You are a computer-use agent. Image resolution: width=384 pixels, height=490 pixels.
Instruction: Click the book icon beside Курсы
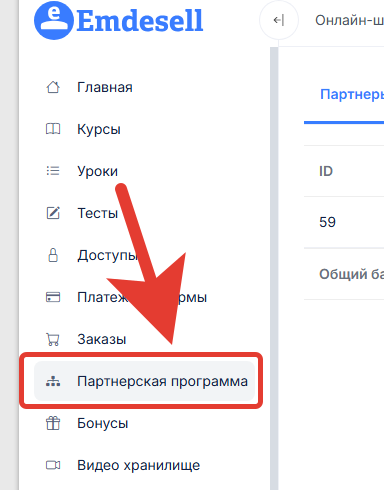53,129
